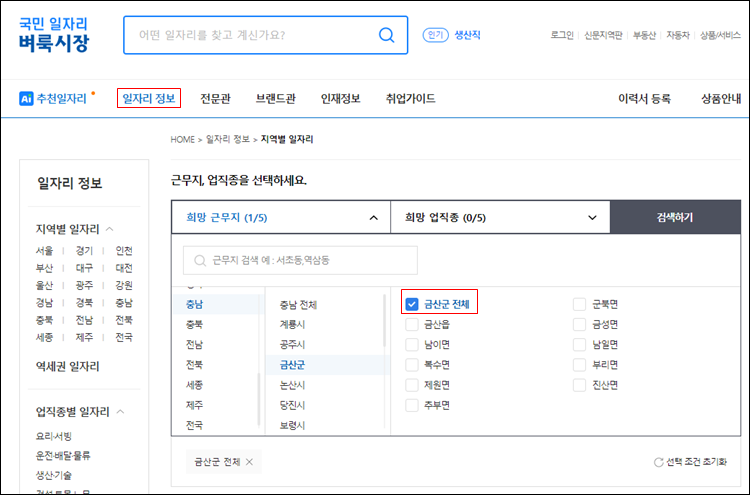
Task: Check the 부리면 checkbox
Action: (x=579, y=365)
